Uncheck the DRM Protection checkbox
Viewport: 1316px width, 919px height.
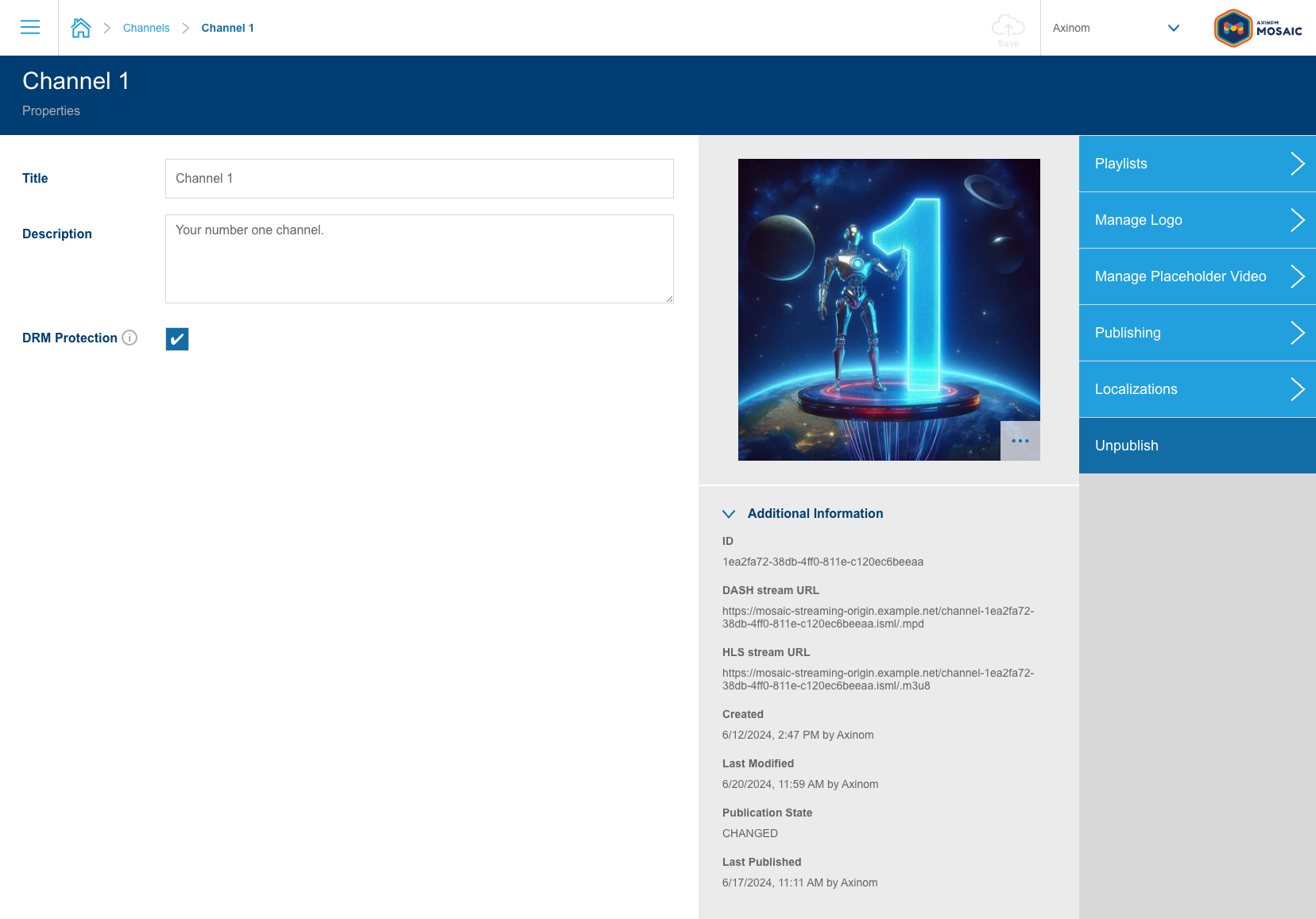click(x=177, y=339)
